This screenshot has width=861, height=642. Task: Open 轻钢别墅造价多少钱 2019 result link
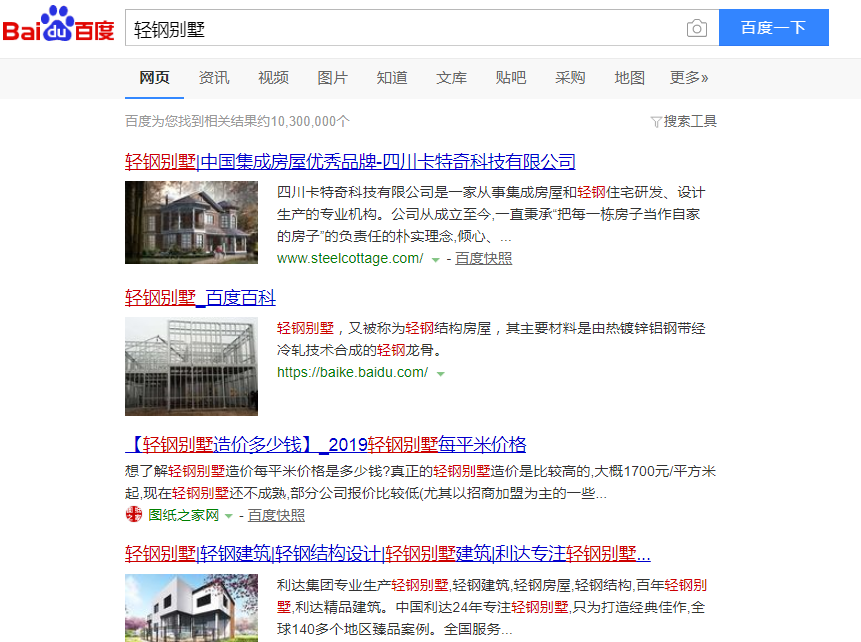326,444
